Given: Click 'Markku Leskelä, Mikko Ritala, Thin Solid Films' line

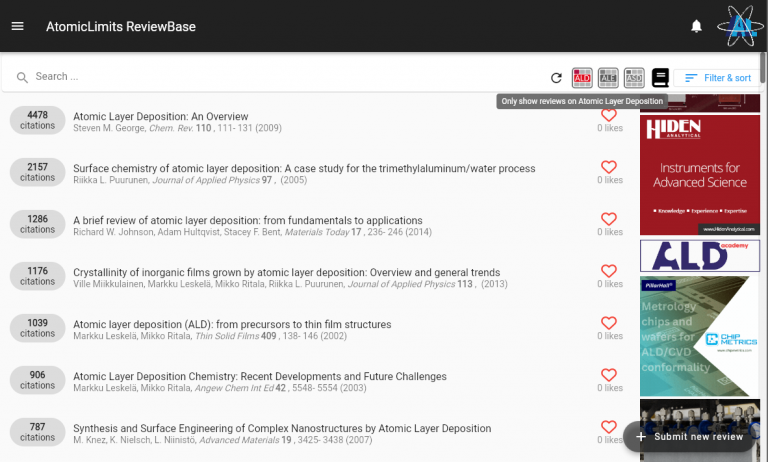Looking at the screenshot, I should (210, 336).
